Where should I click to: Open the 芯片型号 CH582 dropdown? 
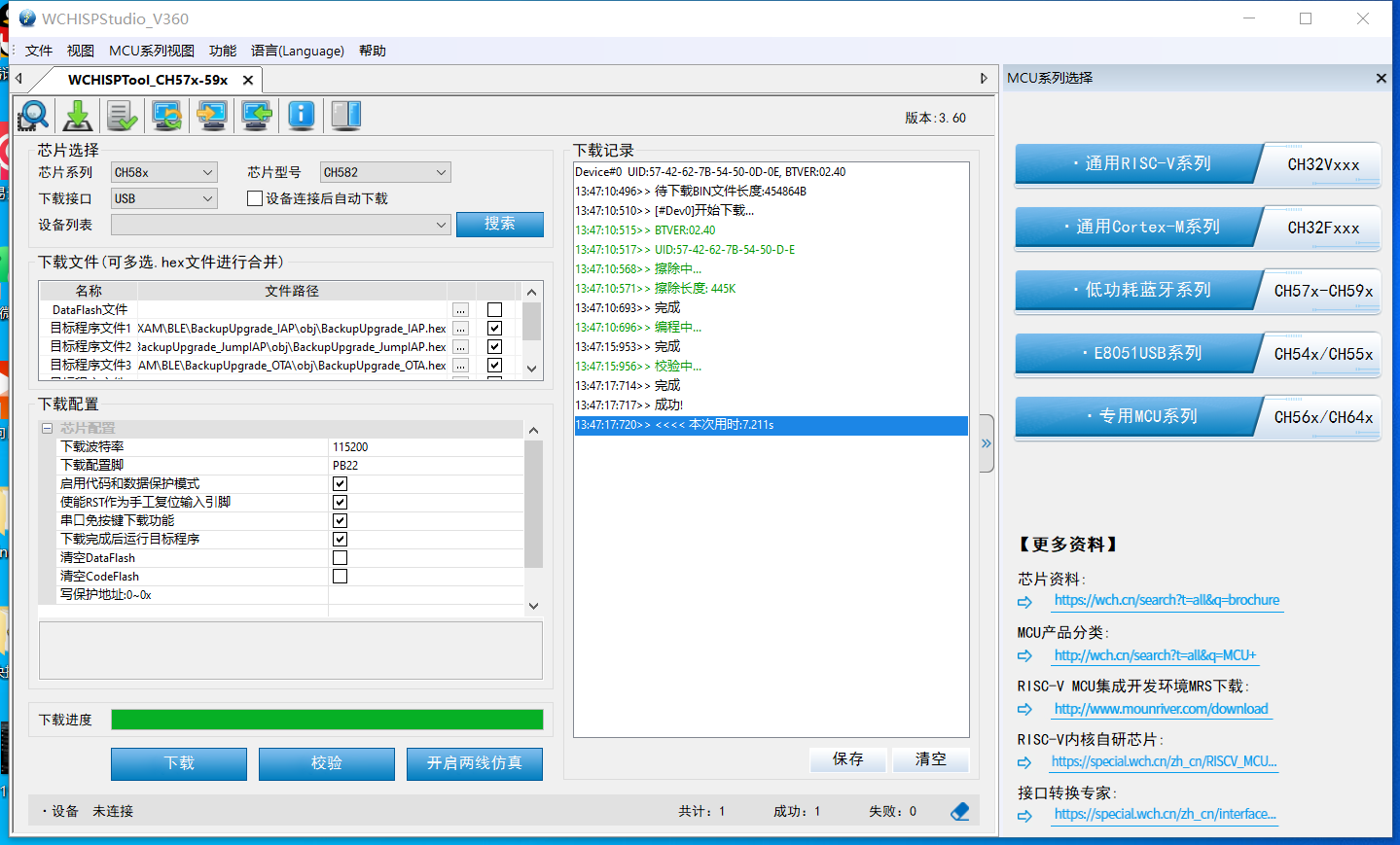385,172
